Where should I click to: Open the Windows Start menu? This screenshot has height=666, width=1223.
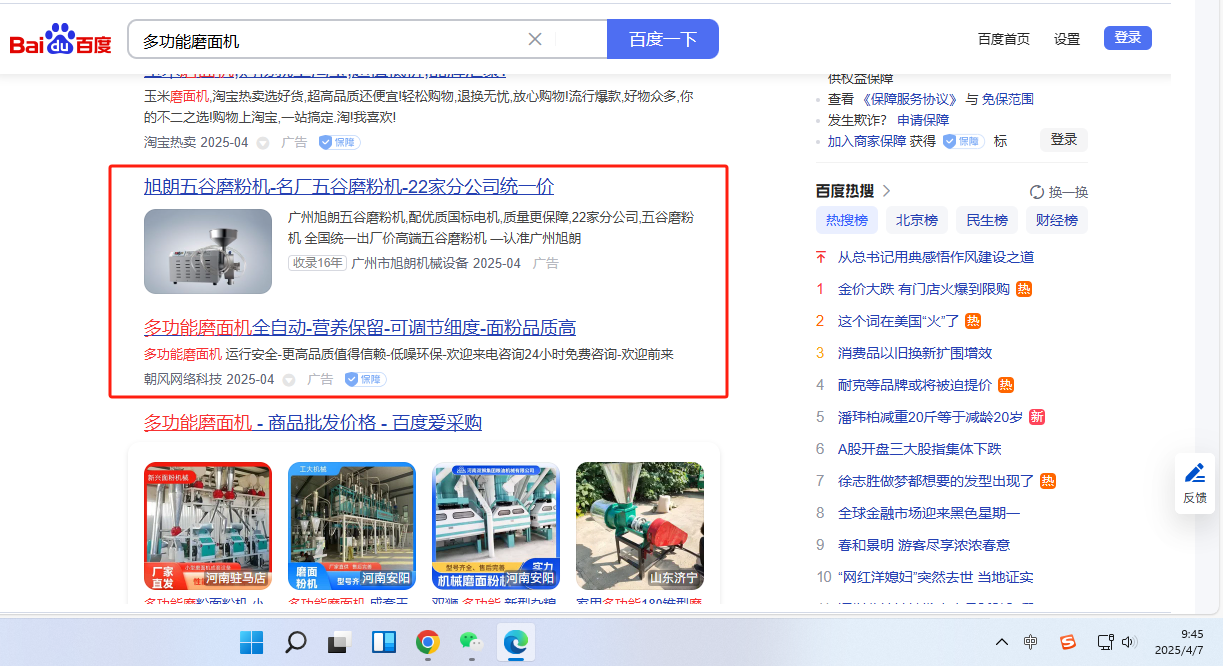point(252,642)
